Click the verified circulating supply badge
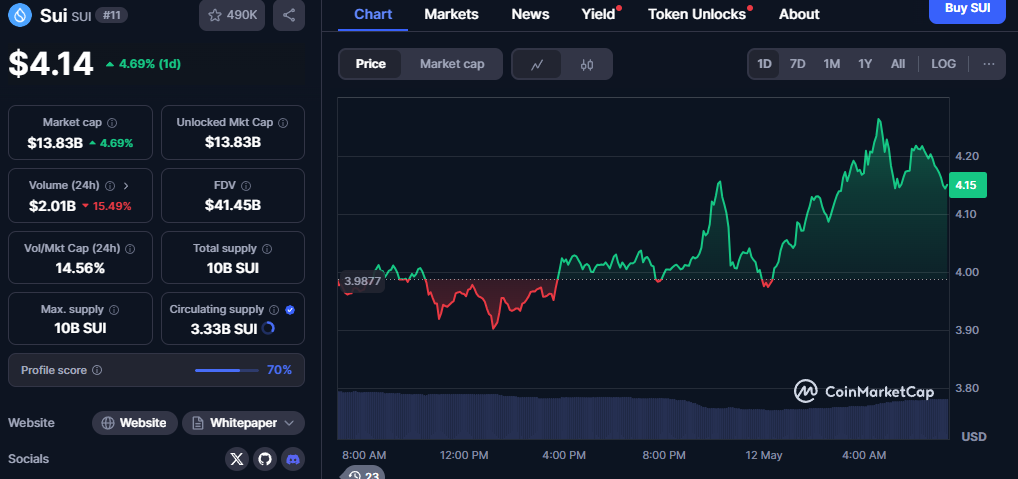 [x=290, y=310]
